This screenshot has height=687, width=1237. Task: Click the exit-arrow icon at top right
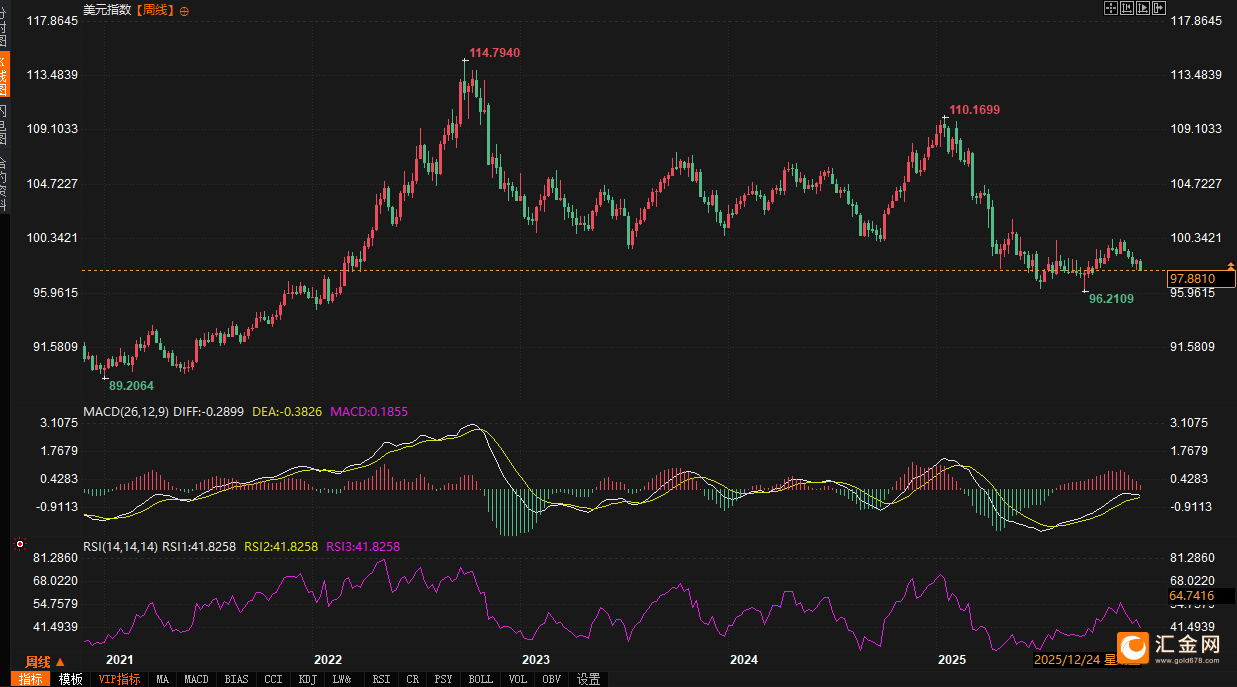click(x=1159, y=8)
